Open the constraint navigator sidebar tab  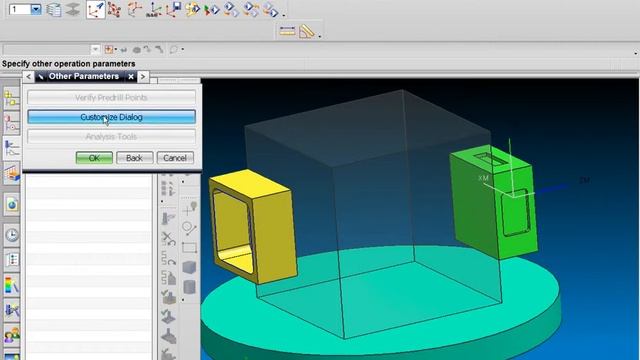[x=11, y=123]
